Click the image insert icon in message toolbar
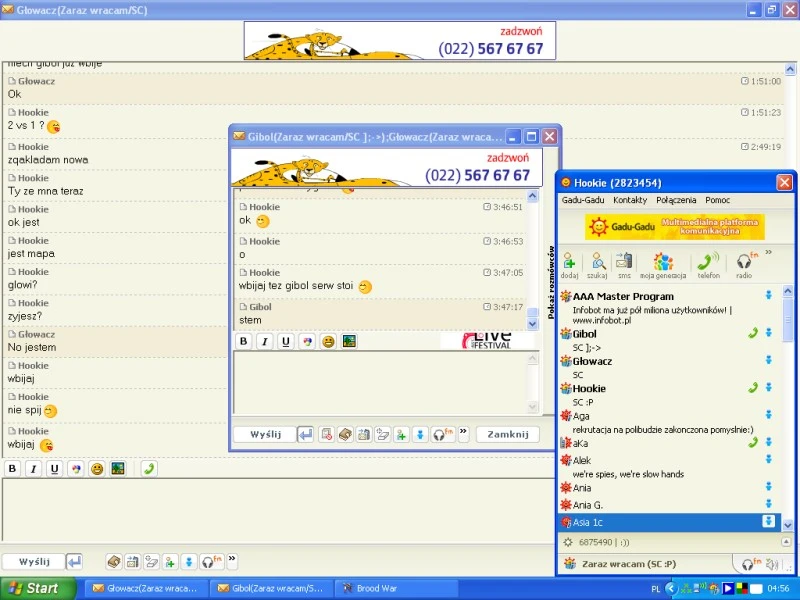 (348, 340)
